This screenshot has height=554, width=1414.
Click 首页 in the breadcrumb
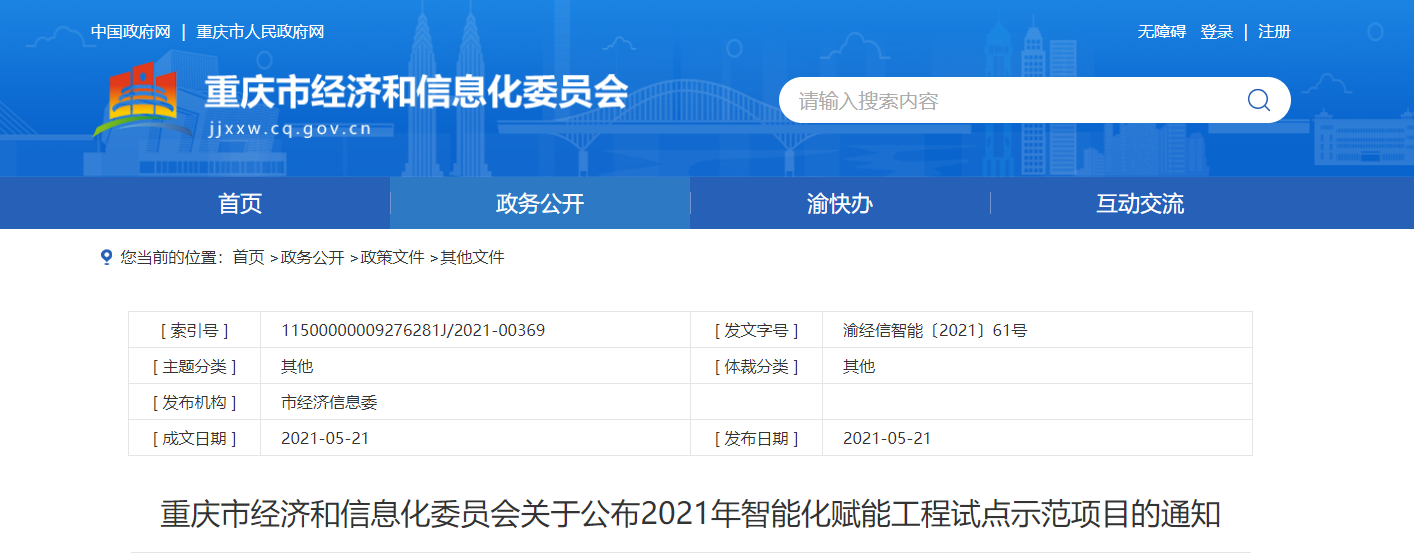pos(249,258)
